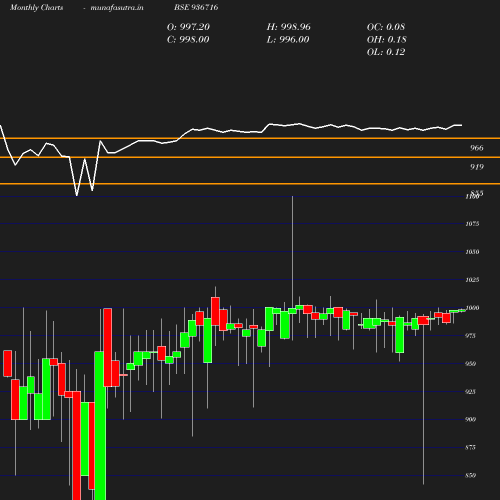Select the 919 level label

477,167
